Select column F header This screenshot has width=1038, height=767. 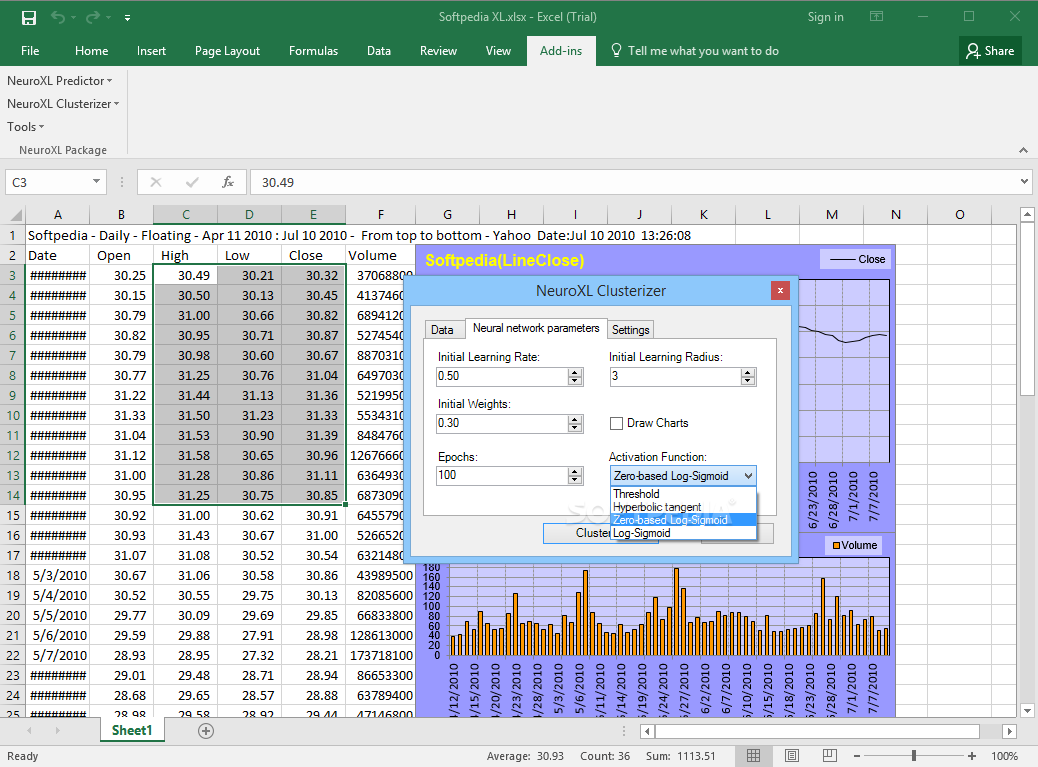381,214
